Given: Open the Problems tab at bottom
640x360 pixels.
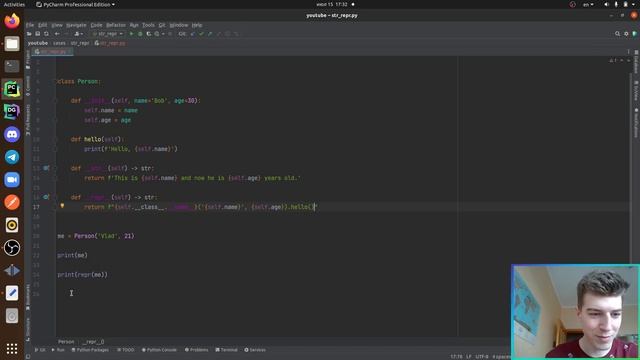Looking at the screenshot, I should [196, 350].
